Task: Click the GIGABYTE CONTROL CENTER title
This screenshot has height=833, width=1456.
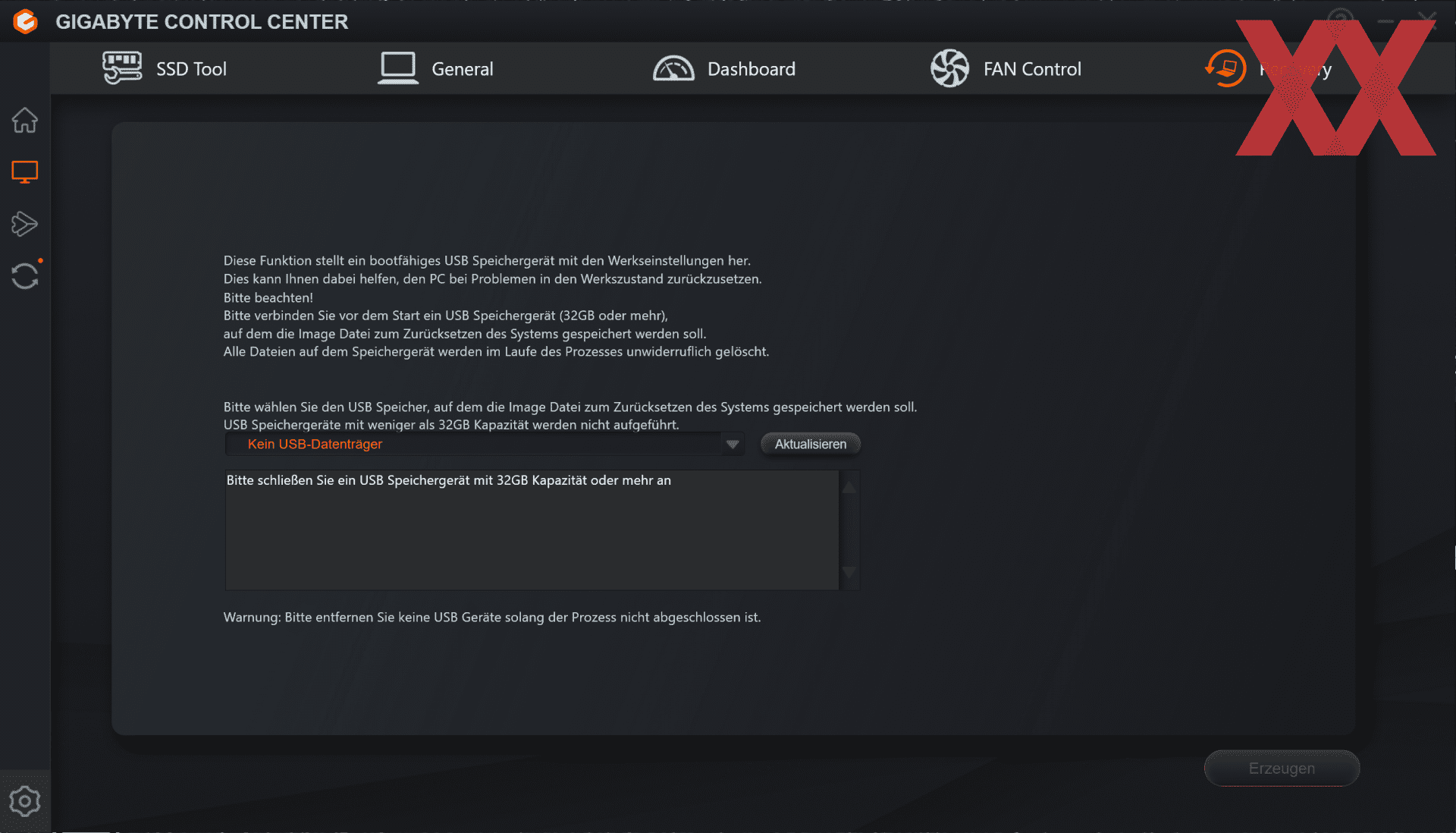Action: click(202, 21)
